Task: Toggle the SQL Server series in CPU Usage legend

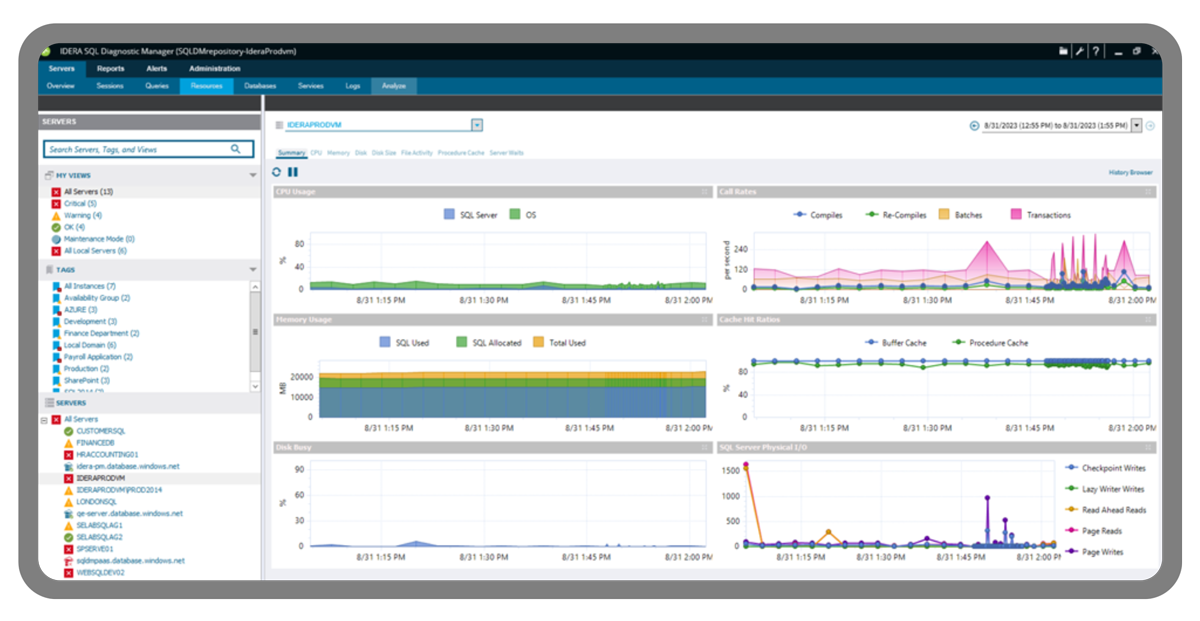Action: click(469, 215)
